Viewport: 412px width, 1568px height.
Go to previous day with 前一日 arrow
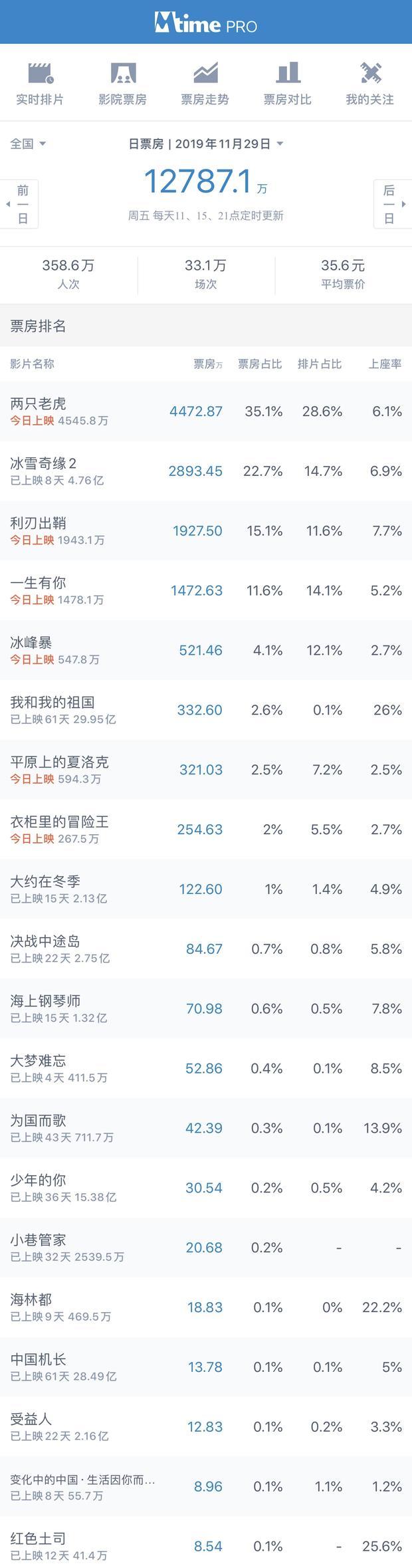(x=19, y=204)
